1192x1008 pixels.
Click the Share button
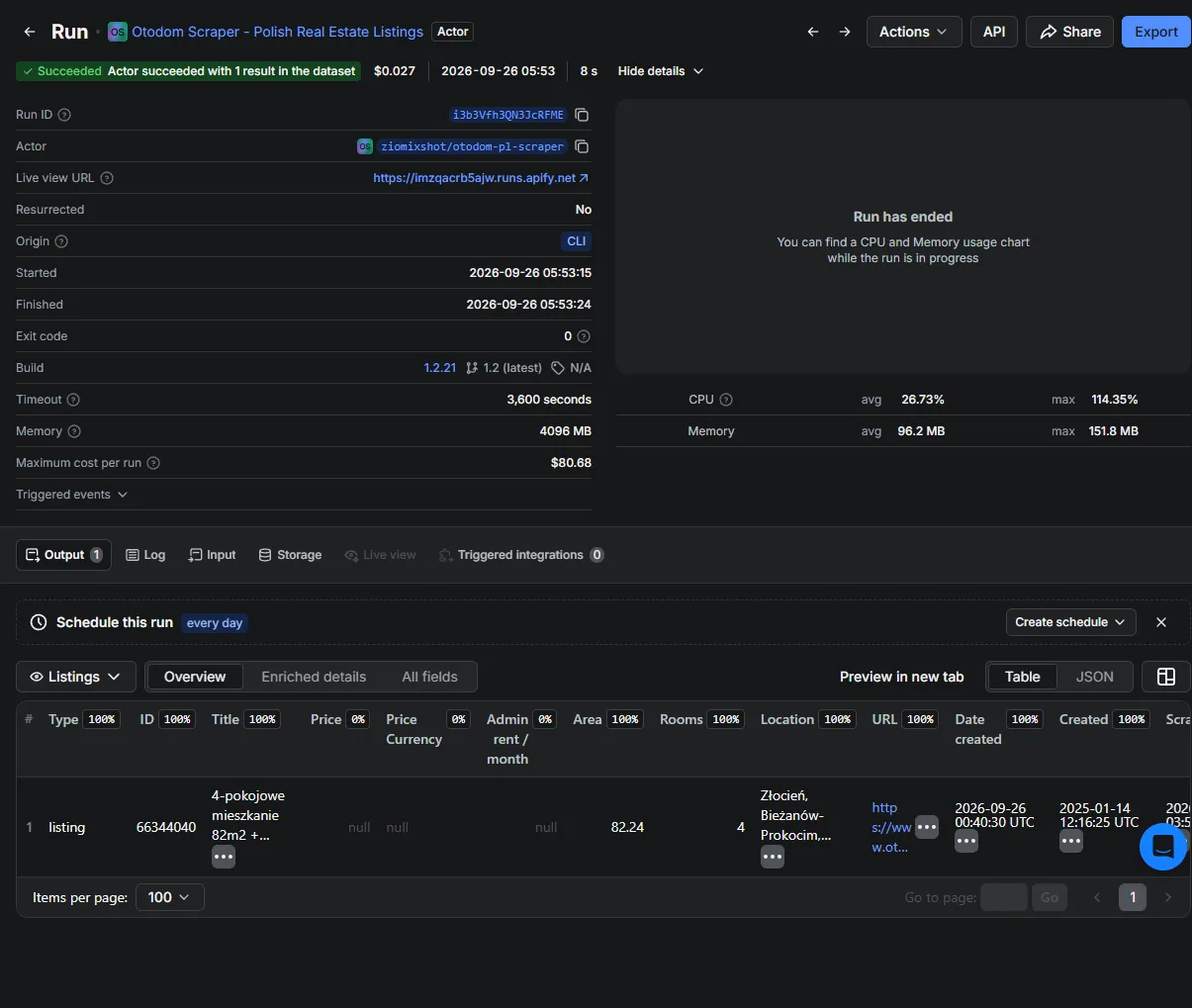[1070, 32]
